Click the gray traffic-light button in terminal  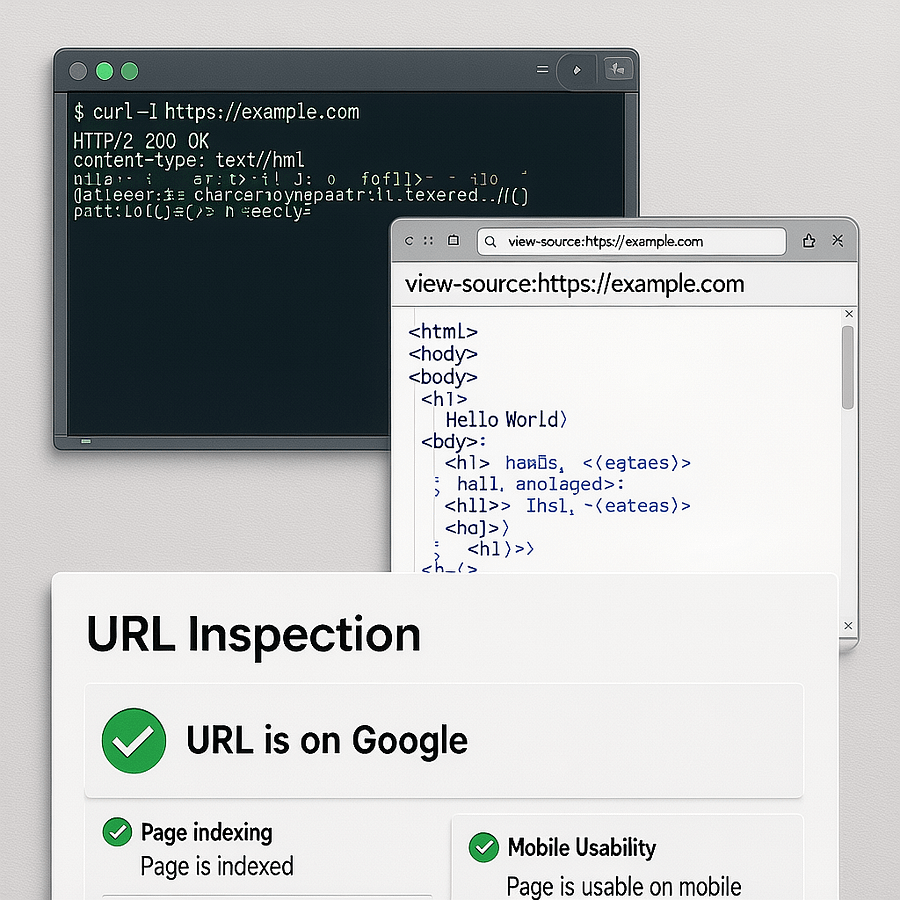78,71
